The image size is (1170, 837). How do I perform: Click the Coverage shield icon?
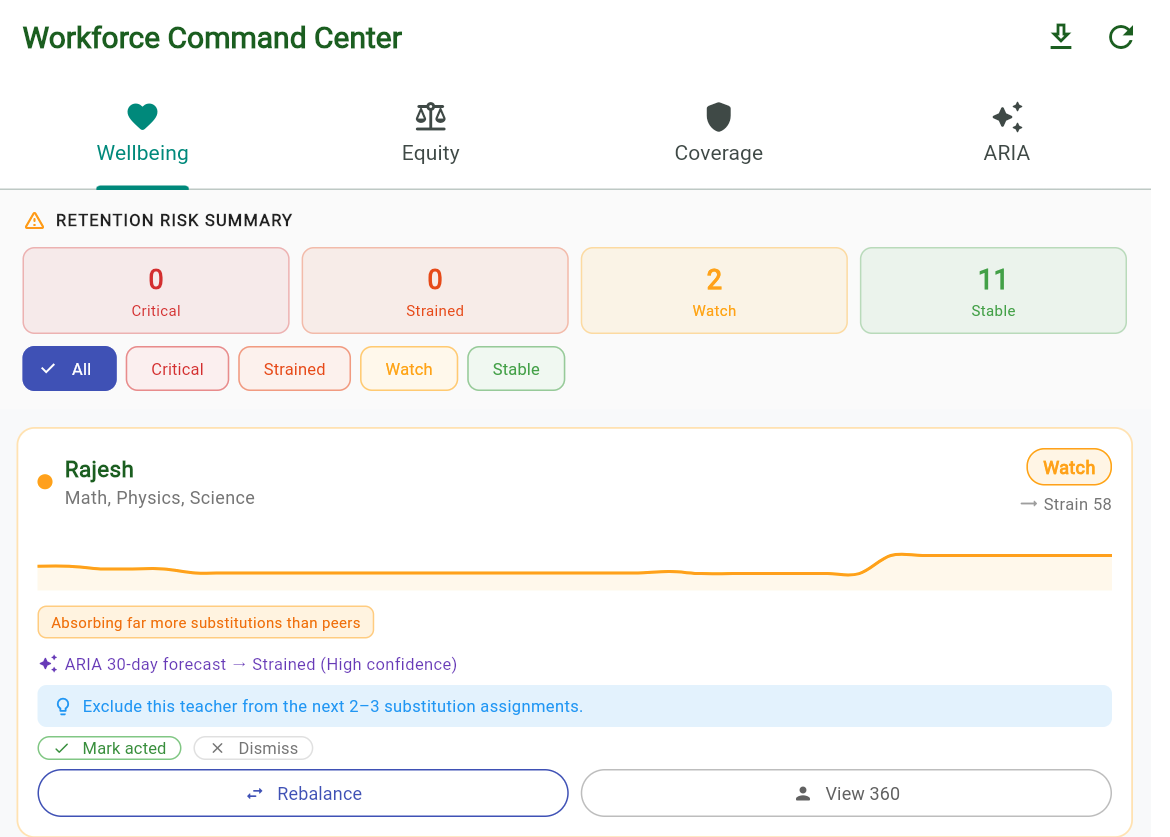click(x=719, y=116)
